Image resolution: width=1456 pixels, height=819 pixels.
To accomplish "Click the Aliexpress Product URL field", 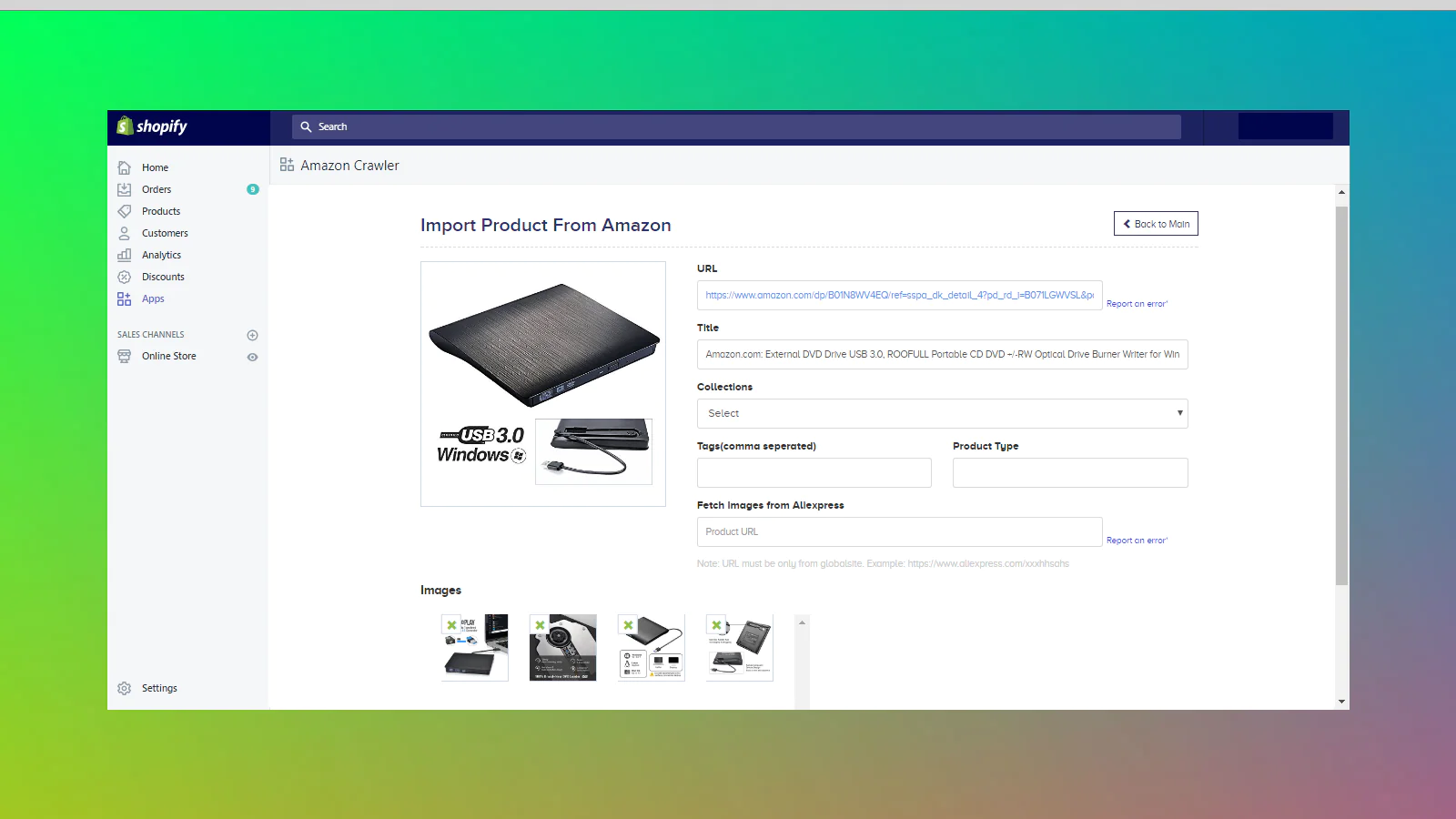I will tap(899, 531).
